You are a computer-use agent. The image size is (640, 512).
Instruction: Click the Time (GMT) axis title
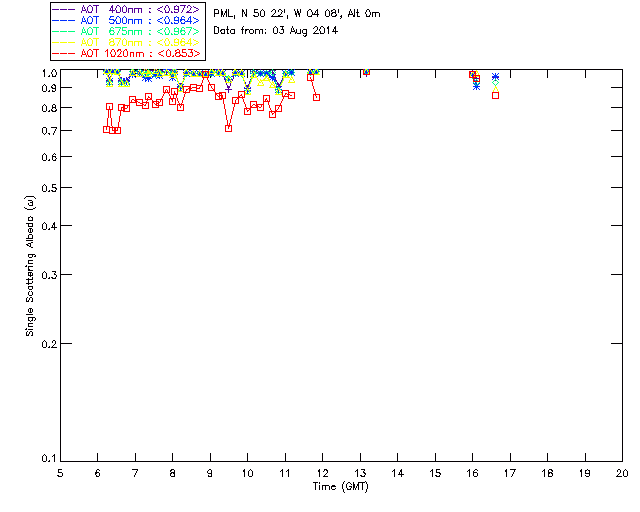point(341,487)
